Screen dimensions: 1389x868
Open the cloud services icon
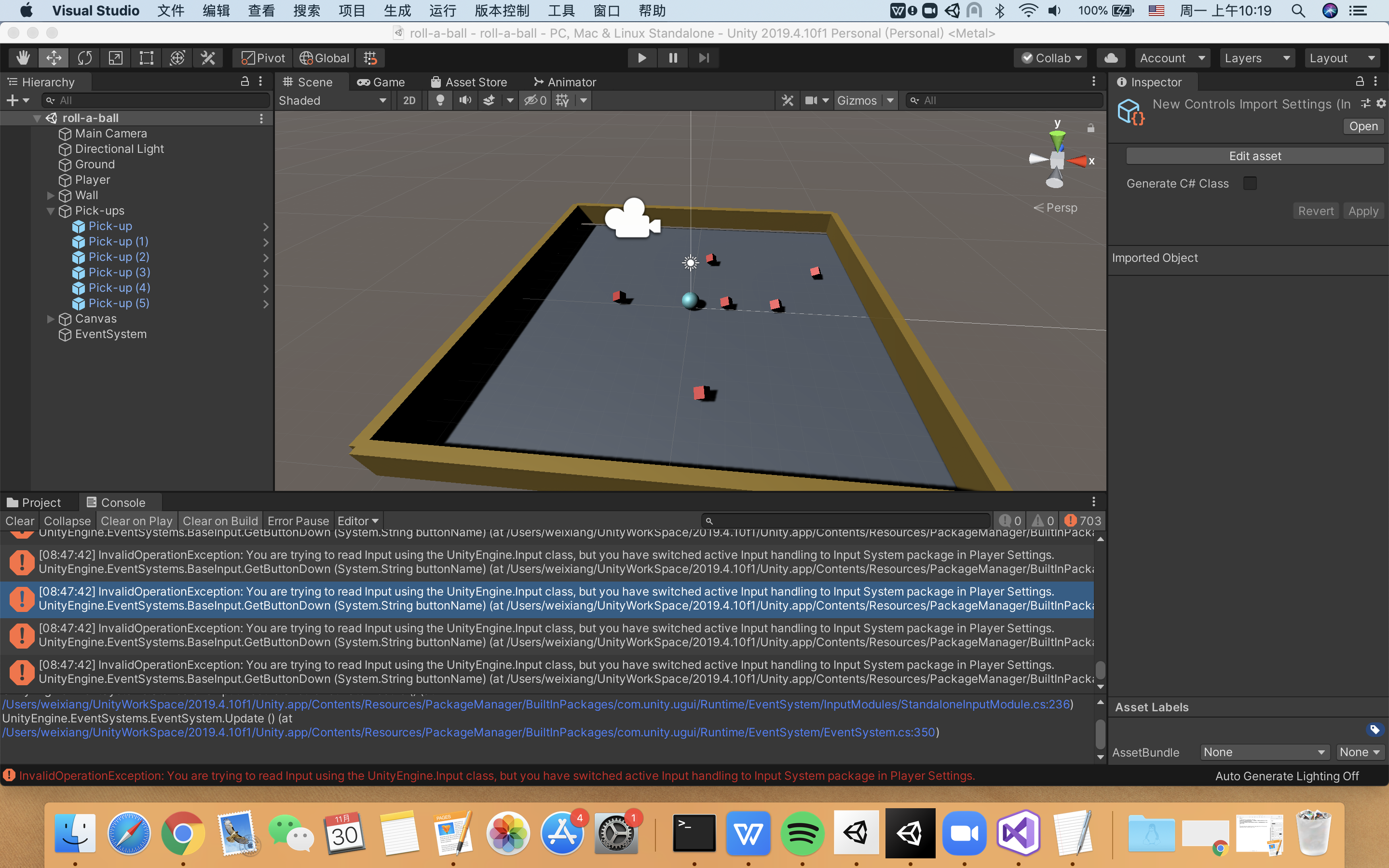[1111, 58]
